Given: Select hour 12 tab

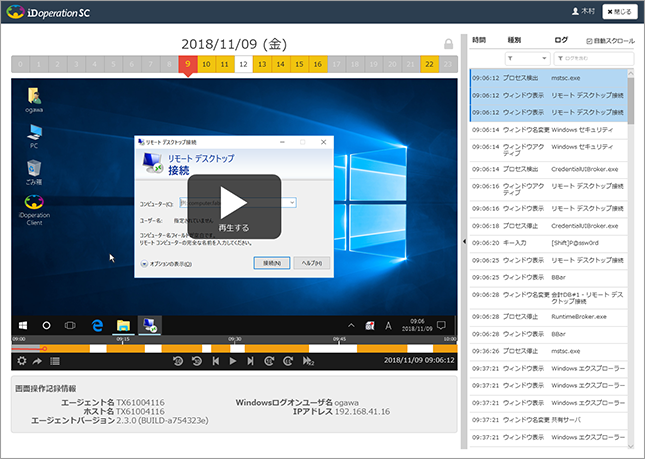Looking at the screenshot, I should coord(244,64).
